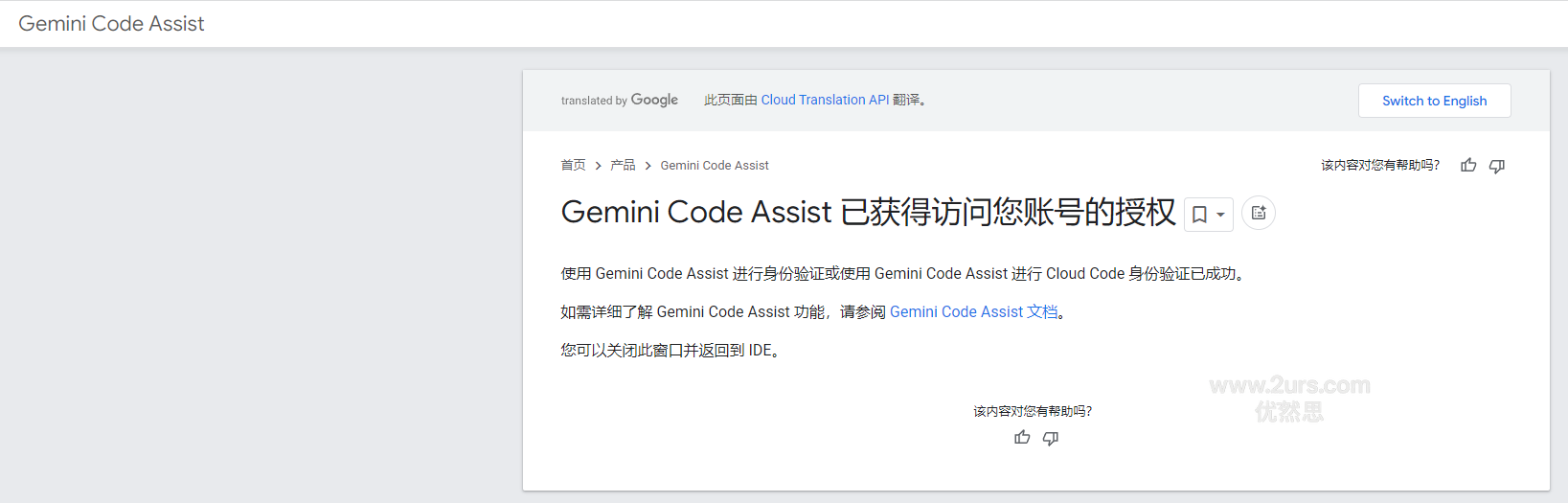Open the Gemini Code Assist 文档 link

coord(974,312)
